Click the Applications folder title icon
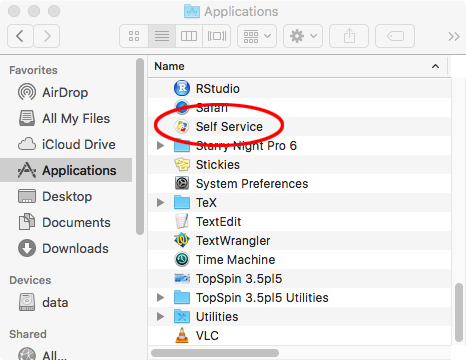Viewport: 466px width, 360px height. click(x=192, y=12)
